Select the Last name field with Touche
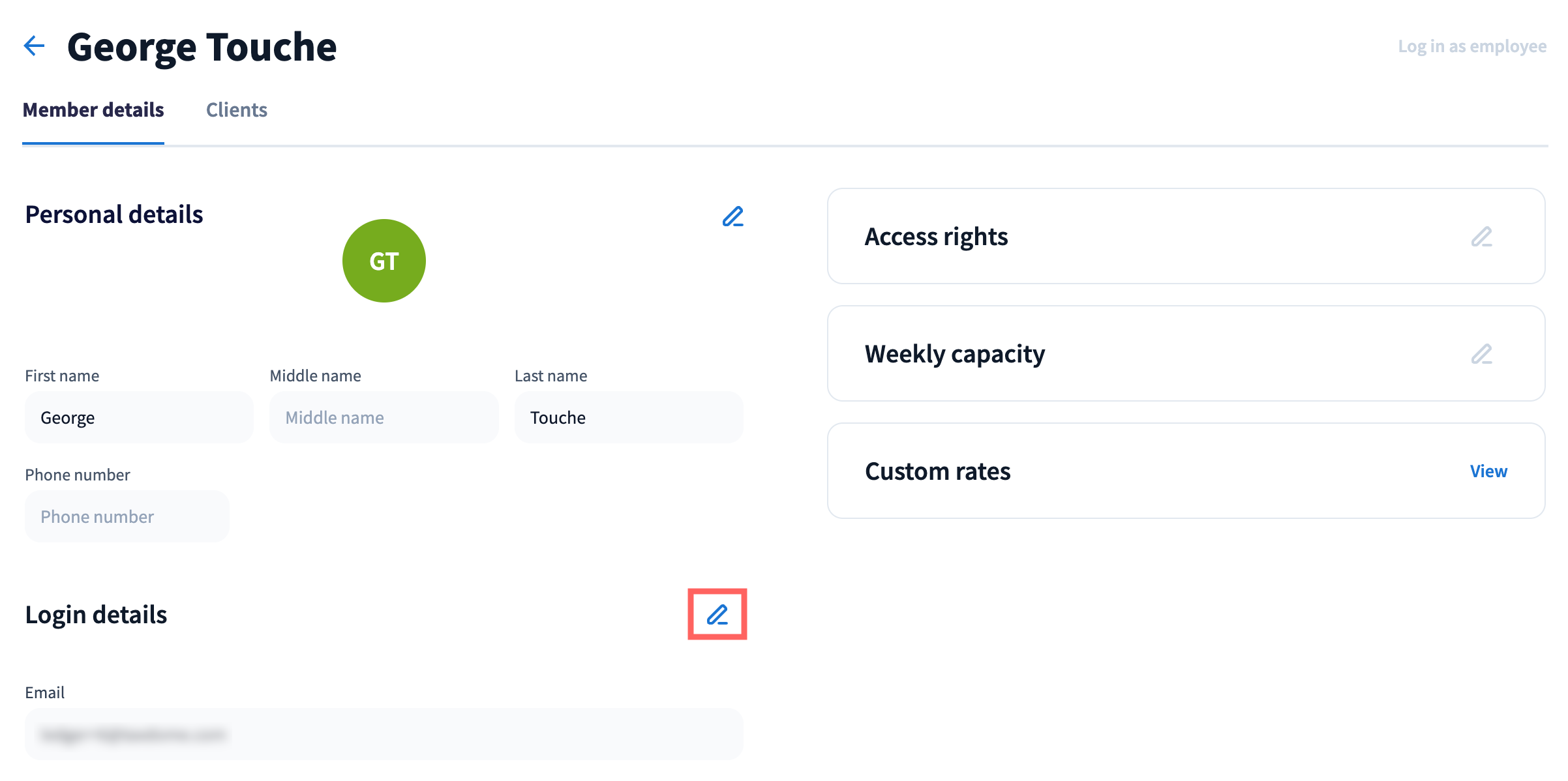The image size is (1568, 781). 629,418
